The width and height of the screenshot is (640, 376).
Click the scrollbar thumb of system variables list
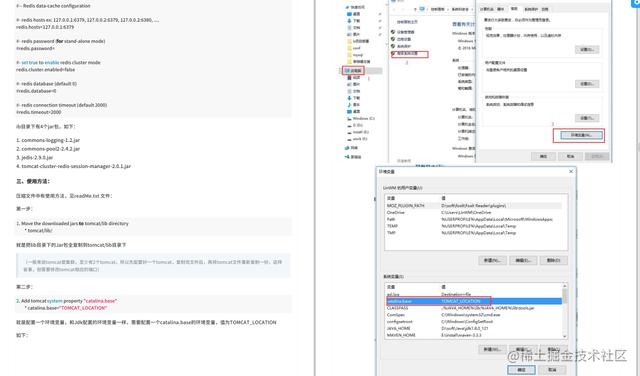pyautogui.click(x=565, y=295)
